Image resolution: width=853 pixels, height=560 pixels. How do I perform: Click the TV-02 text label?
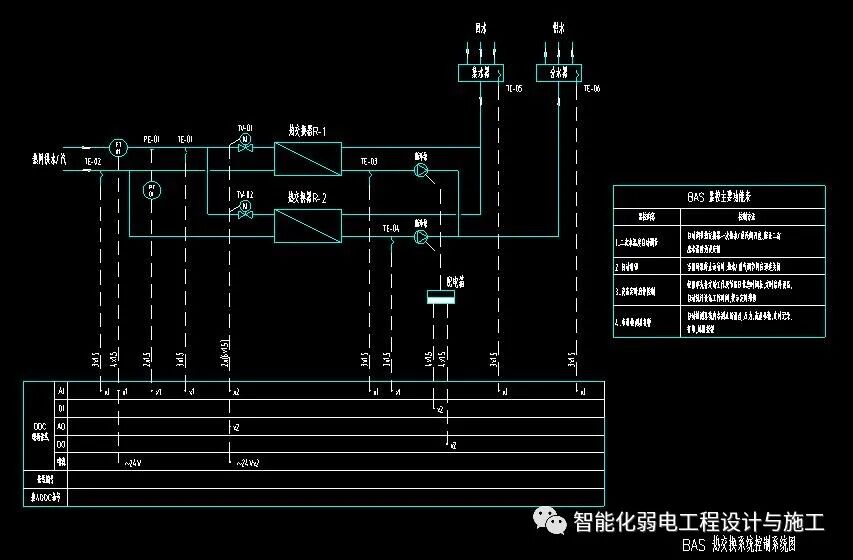pyautogui.click(x=245, y=195)
